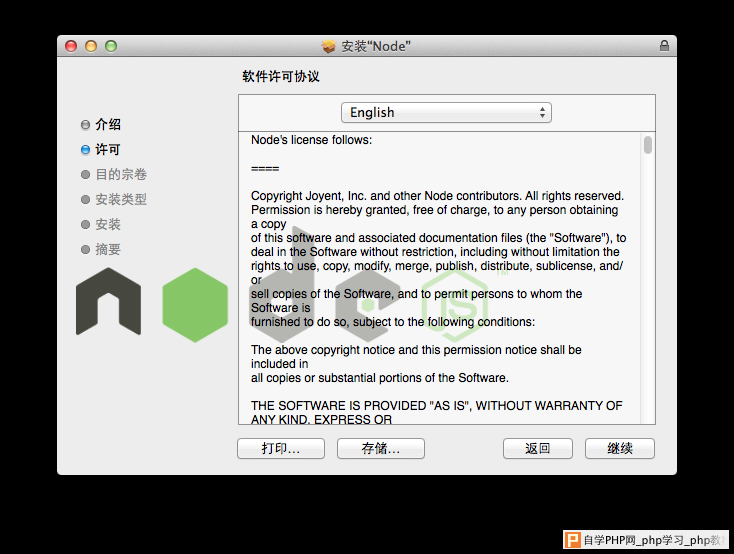734x554 pixels.
Task: Click the text "Node's license follows:"
Action: pyautogui.click(x=311, y=140)
